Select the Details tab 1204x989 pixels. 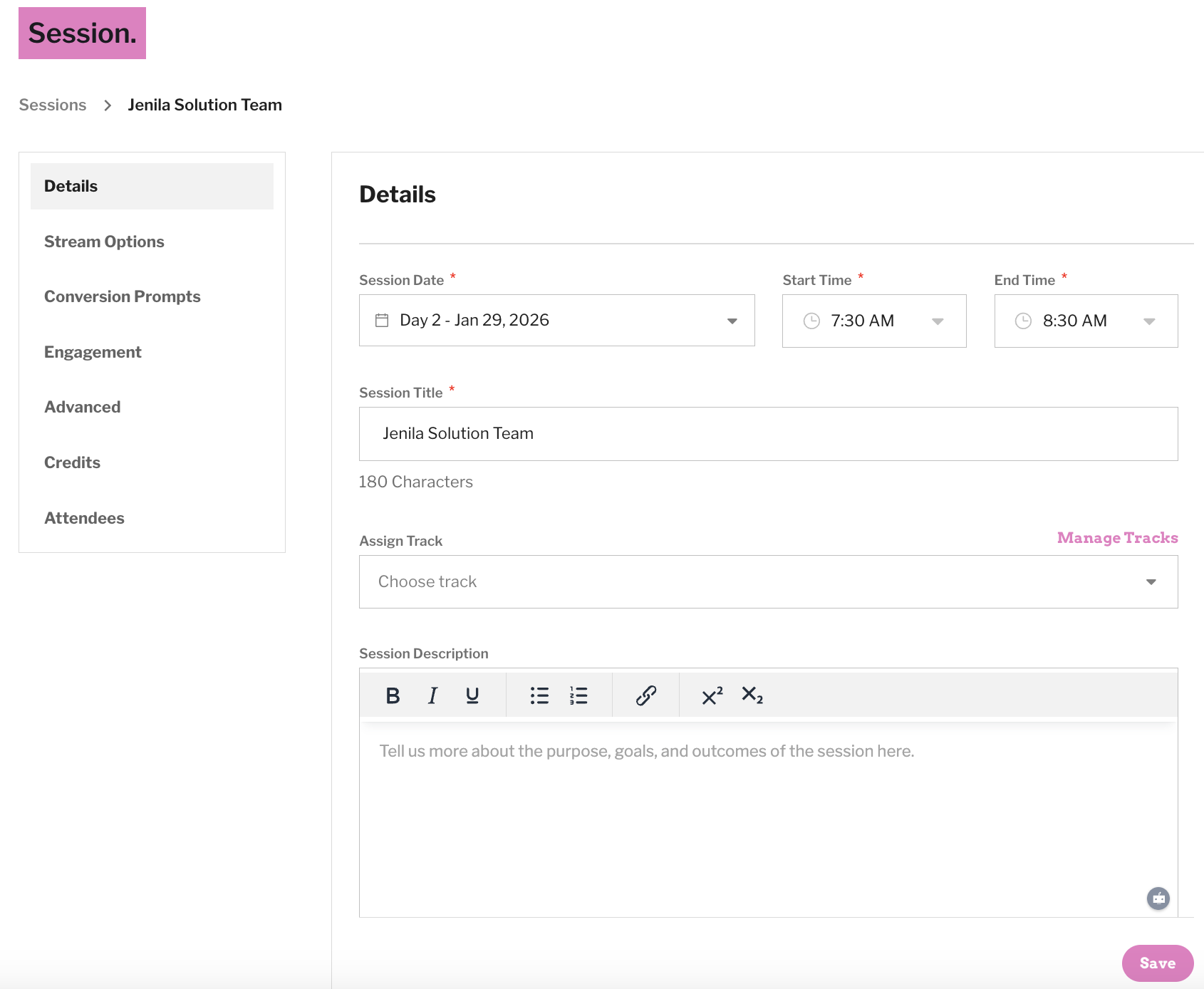tap(152, 186)
